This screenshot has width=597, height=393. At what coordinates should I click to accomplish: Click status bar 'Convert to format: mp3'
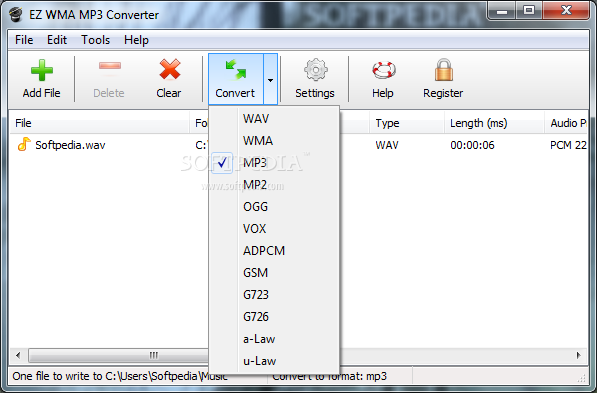pyautogui.click(x=329, y=376)
